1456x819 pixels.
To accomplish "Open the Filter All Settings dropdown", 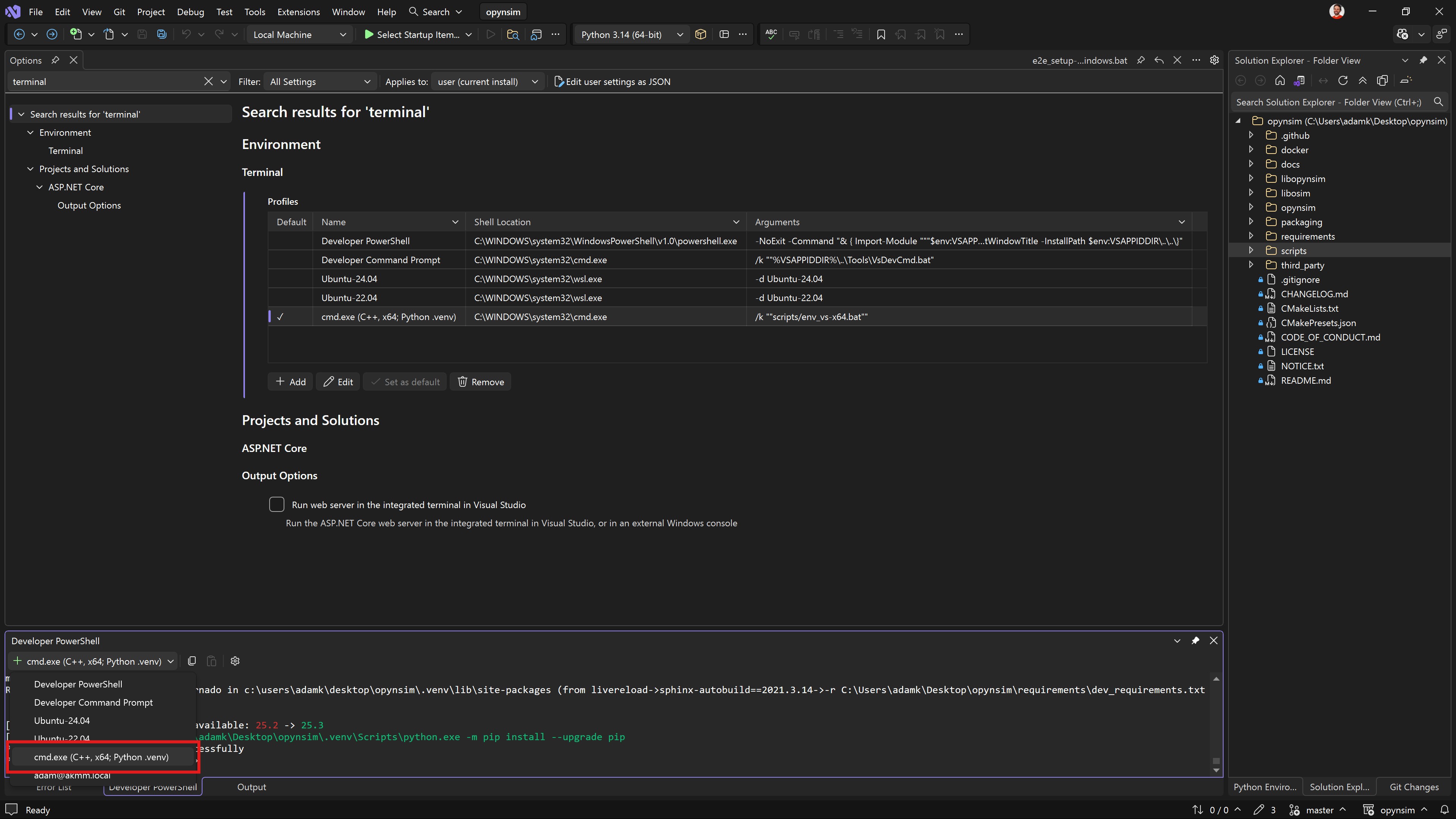I will (319, 82).
